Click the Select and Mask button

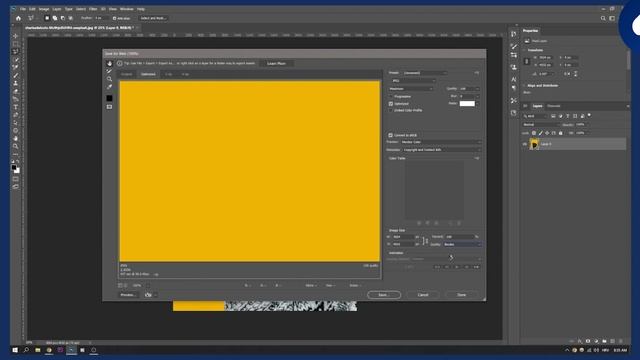(153, 18)
